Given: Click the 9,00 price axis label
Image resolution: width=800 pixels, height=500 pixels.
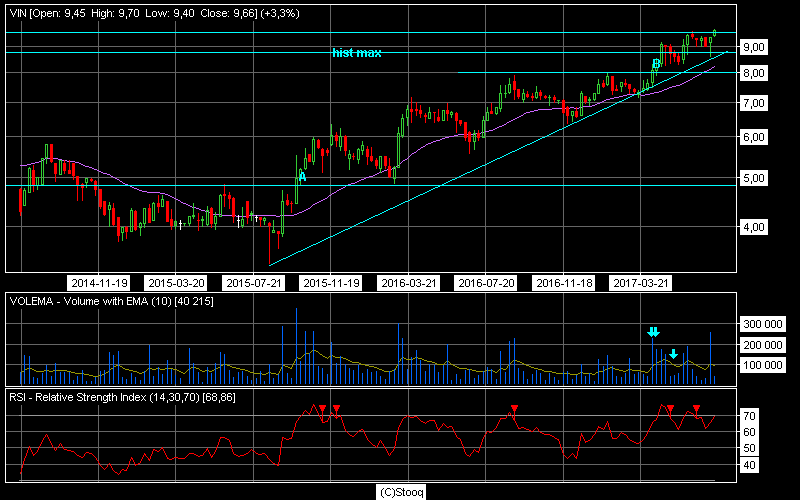Looking at the screenshot, I should tap(754, 47).
